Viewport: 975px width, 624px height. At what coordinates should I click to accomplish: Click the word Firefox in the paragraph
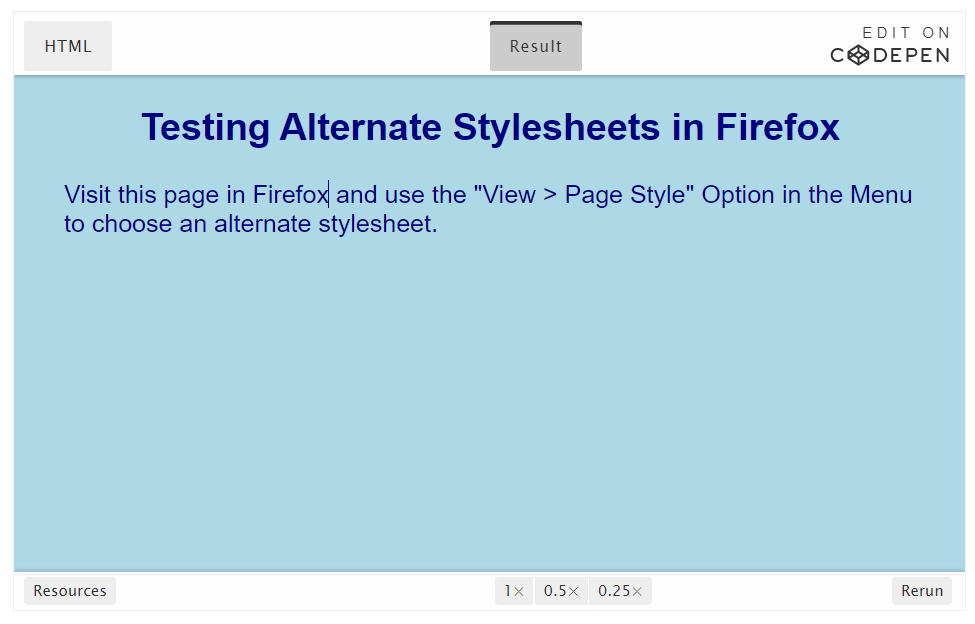(x=290, y=195)
